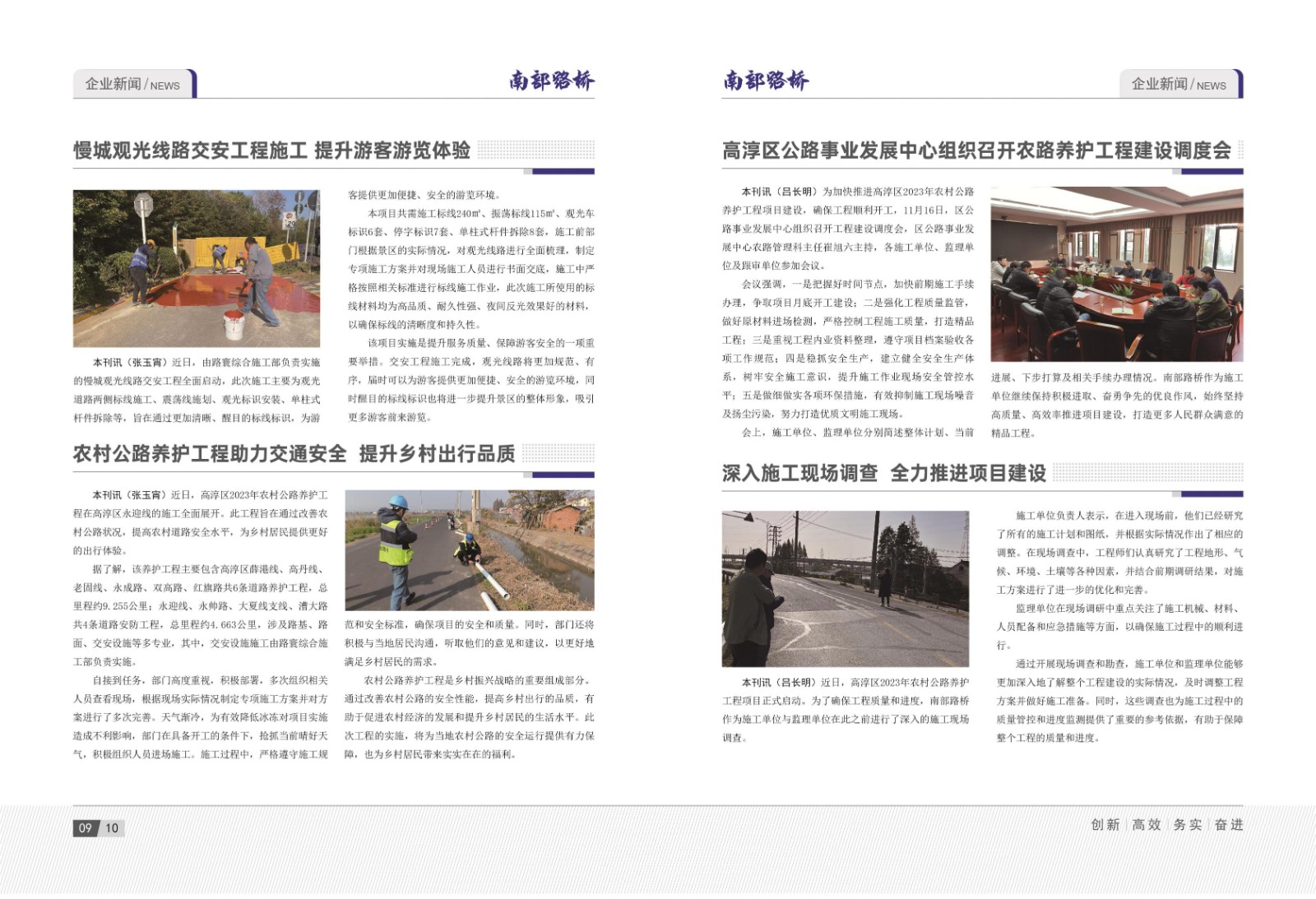This screenshot has height=899, width=1316.
Task: Click page number 09 in the footer
Action: click(86, 828)
